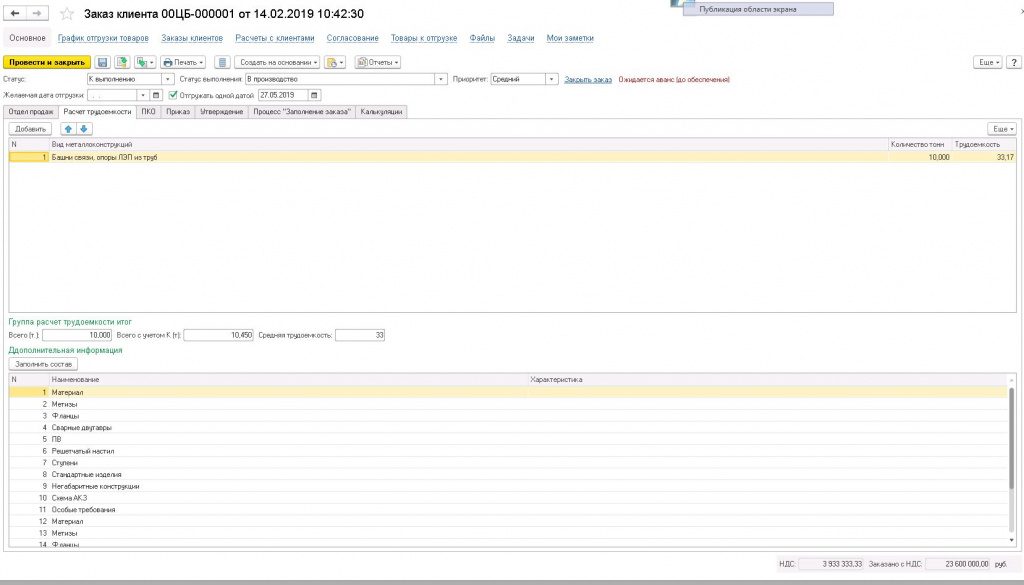Open calendar next to 27.05.2019 date
This screenshot has height=585, width=1024.
(x=314, y=95)
